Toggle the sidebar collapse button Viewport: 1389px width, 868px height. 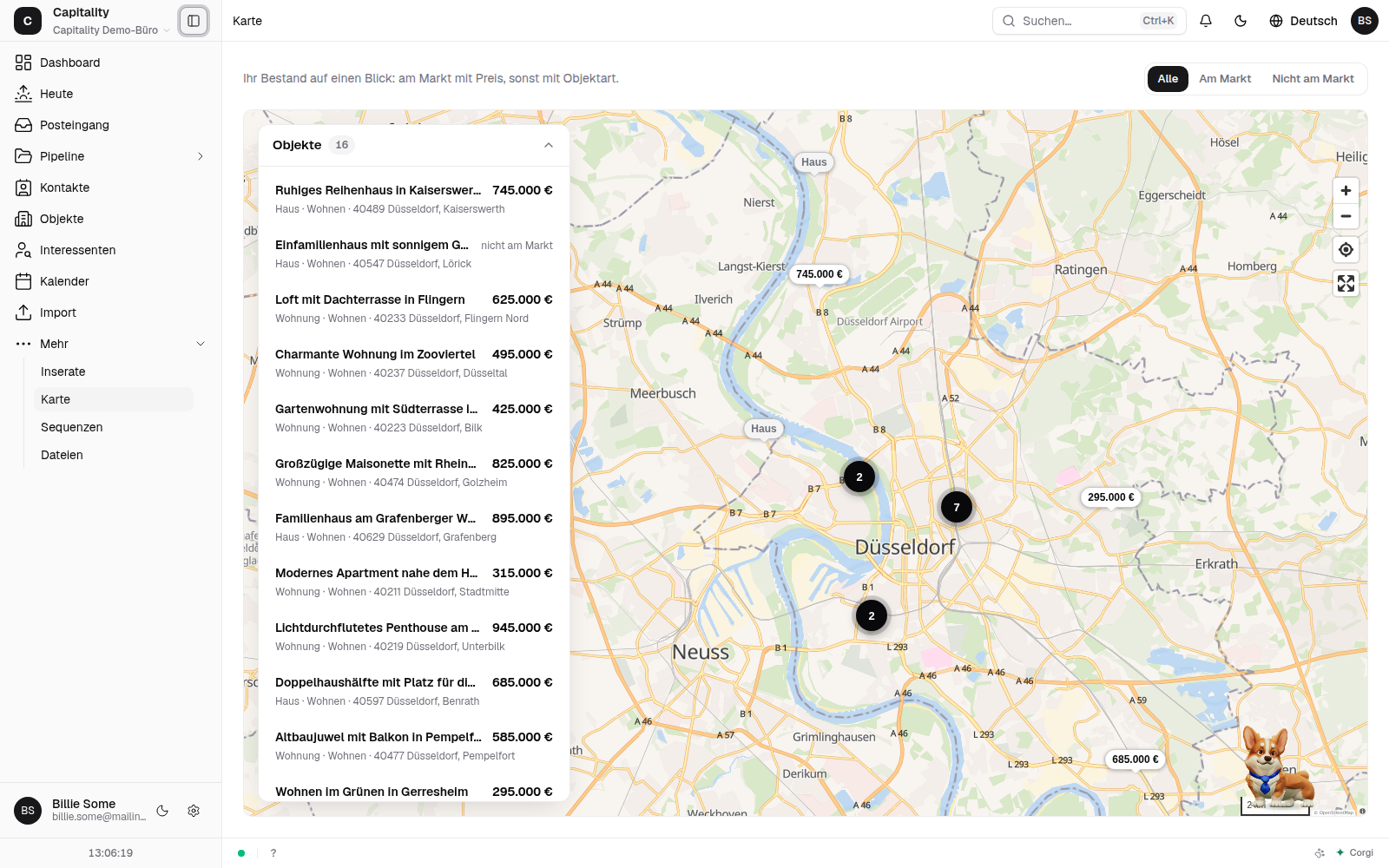[194, 21]
